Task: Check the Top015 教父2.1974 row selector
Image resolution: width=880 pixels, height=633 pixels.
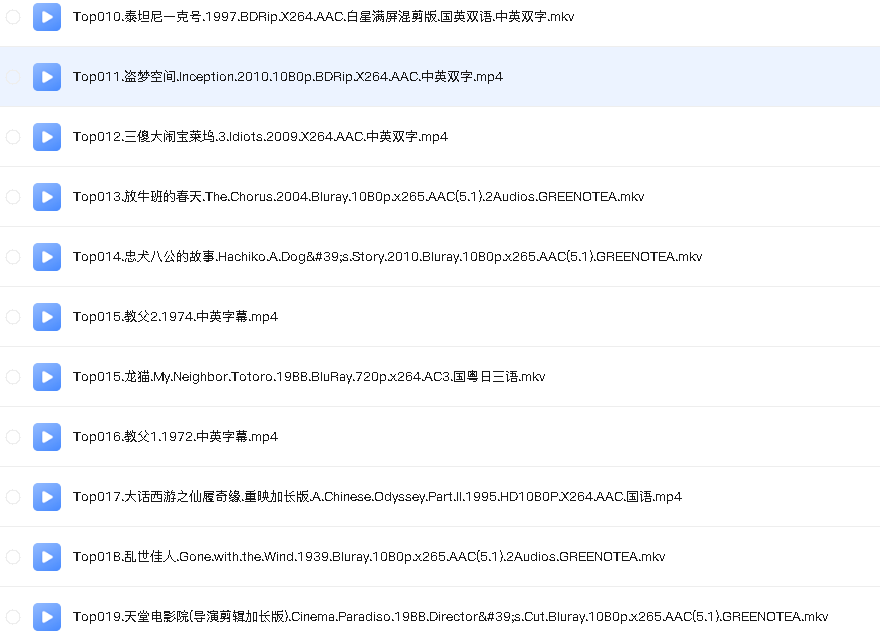Action: coord(13,317)
